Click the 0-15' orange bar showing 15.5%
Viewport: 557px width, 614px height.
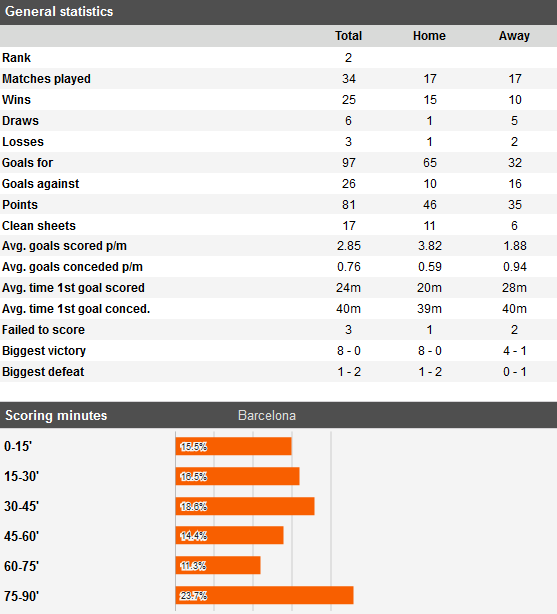coord(233,446)
